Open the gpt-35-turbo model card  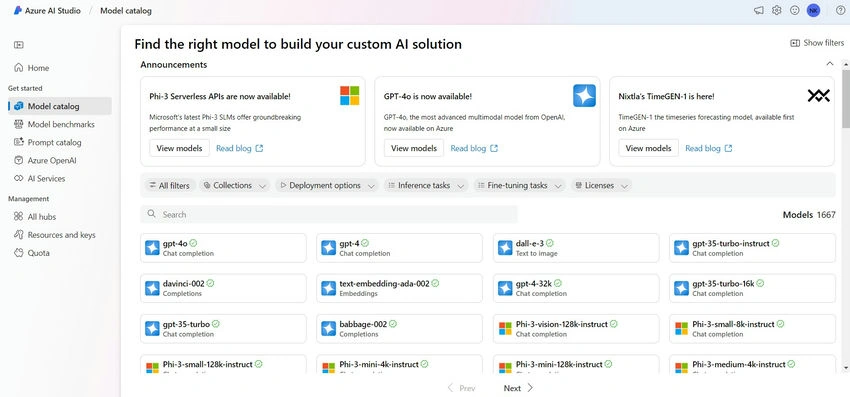click(223, 329)
